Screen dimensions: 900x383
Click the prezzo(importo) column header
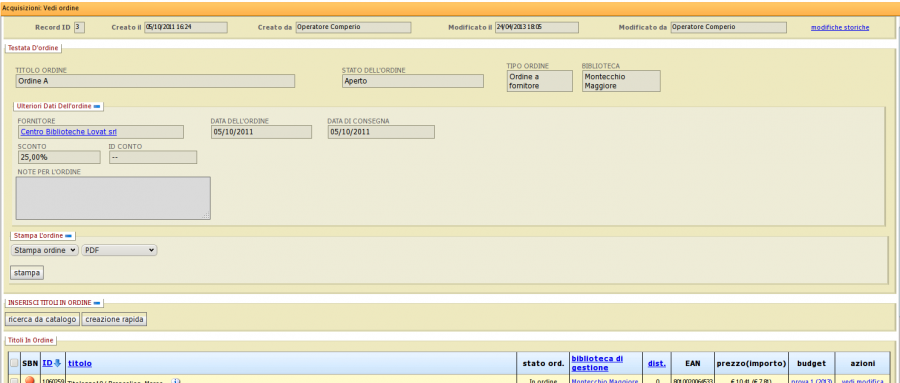coord(751,363)
